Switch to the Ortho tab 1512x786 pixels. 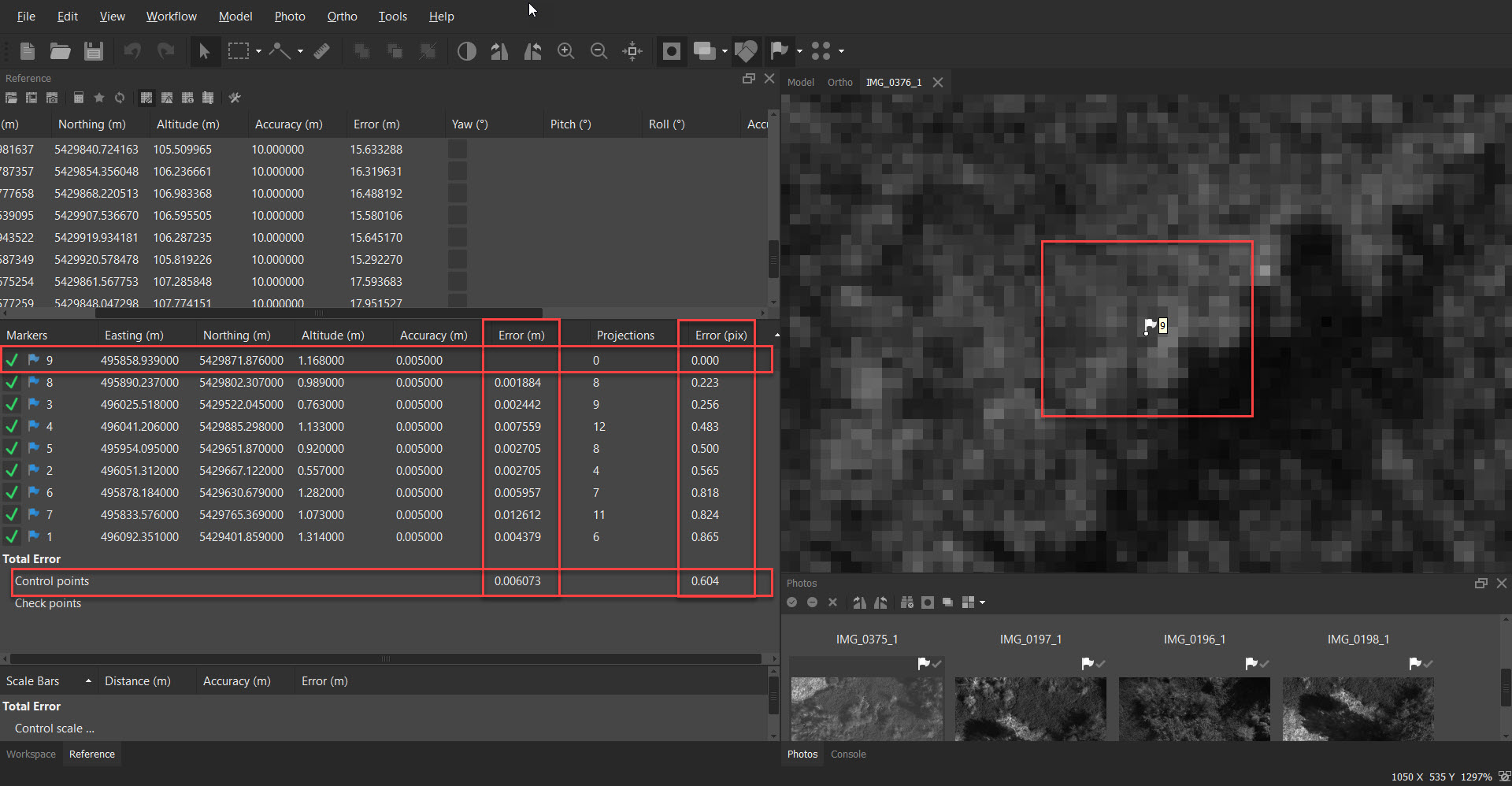[839, 82]
